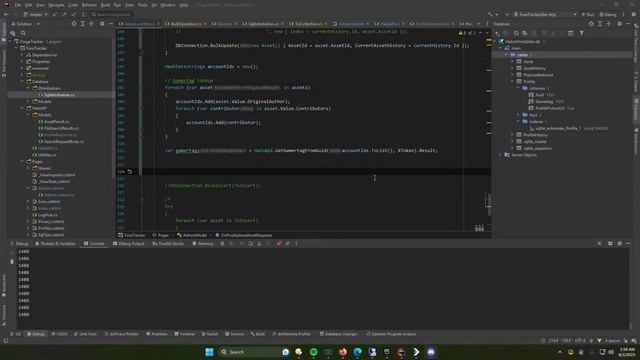The width and height of the screenshot is (640, 360).
Task: Select the Gamertag column
Action: 544,102
